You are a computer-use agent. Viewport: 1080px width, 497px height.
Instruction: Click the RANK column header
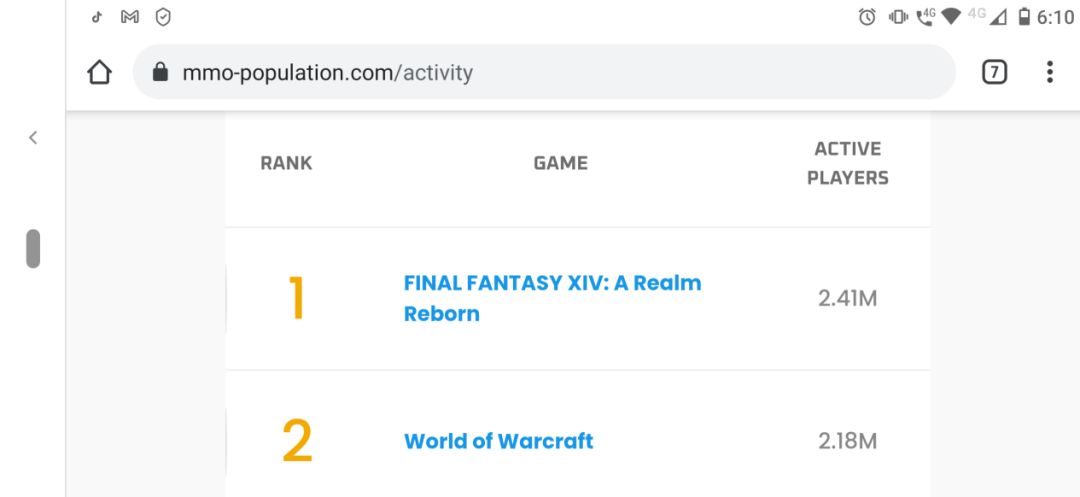tap(286, 164)
